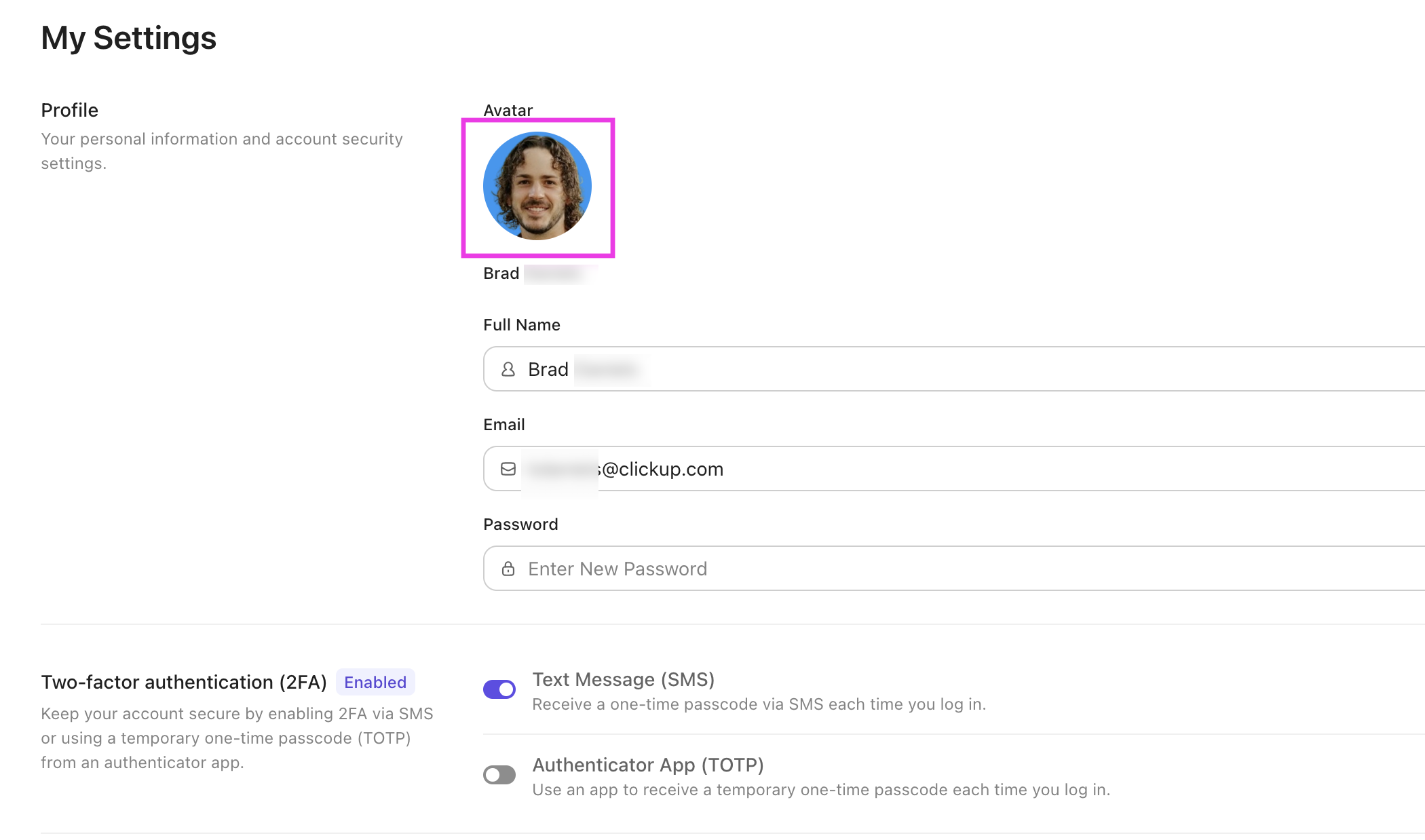Screen dimensions: 1425x840
Task: Enable the Authenticator App (TOTP) toggle
Action: pyautogui.click(x=499, y=775)
